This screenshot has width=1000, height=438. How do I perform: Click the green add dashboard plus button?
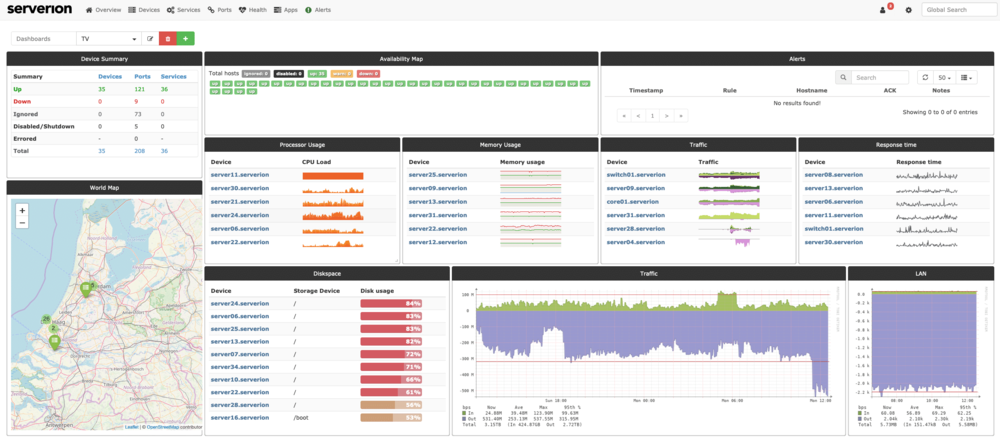(185, 38)
